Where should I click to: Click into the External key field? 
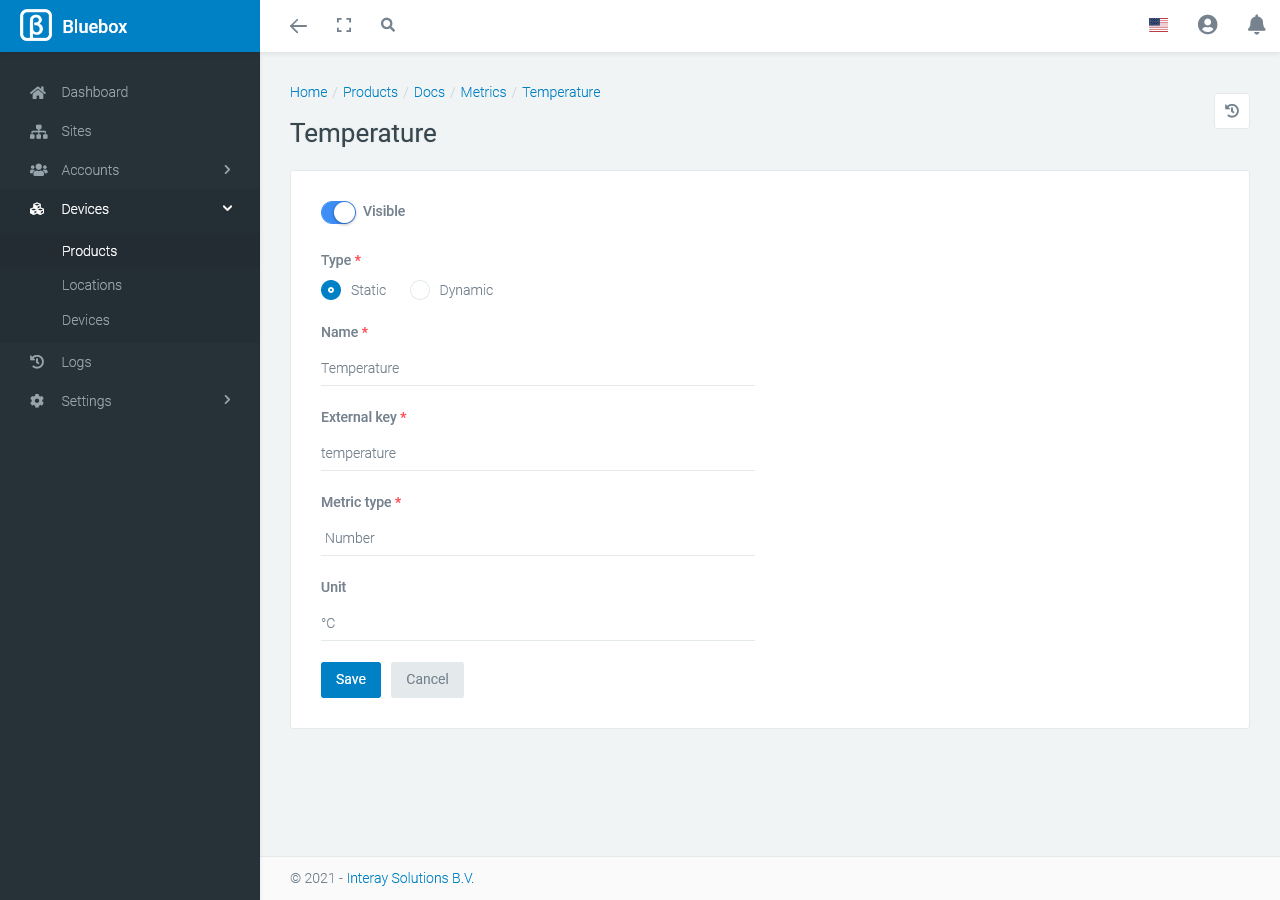click(x=537, y=453)
